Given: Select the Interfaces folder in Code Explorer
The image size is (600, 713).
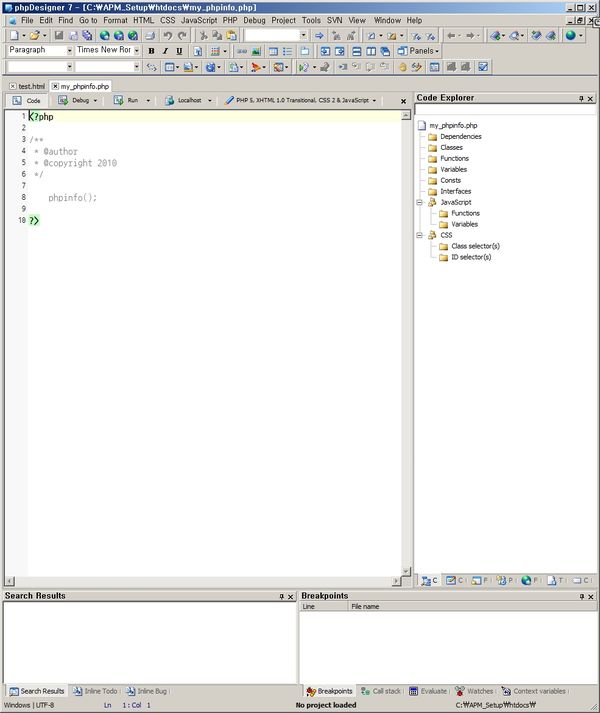Looking at the screenshot, I should (450, 191).
